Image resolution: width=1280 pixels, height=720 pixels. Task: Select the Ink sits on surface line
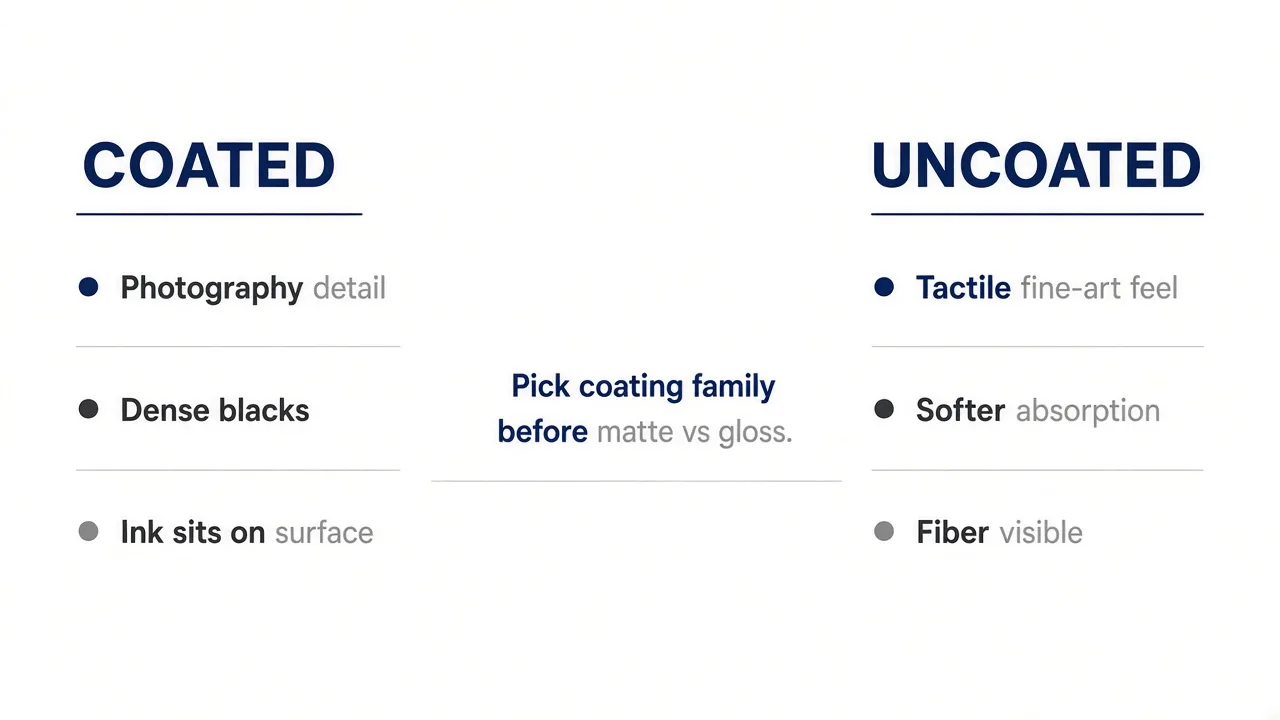[247, 532]
